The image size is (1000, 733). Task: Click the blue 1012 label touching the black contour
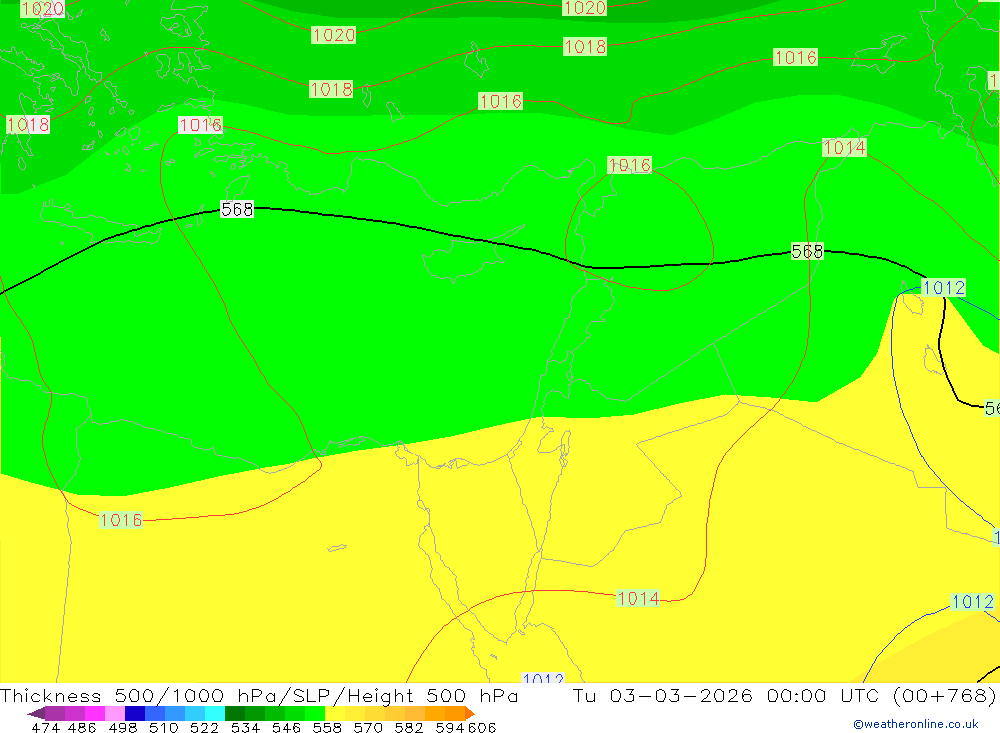coord(944,288)
